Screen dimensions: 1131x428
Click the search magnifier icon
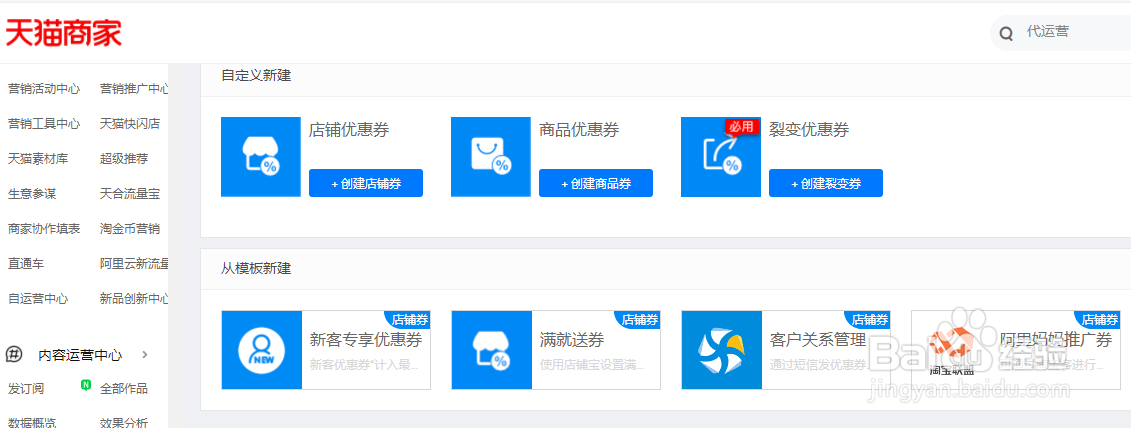(x=1006, y=33)
